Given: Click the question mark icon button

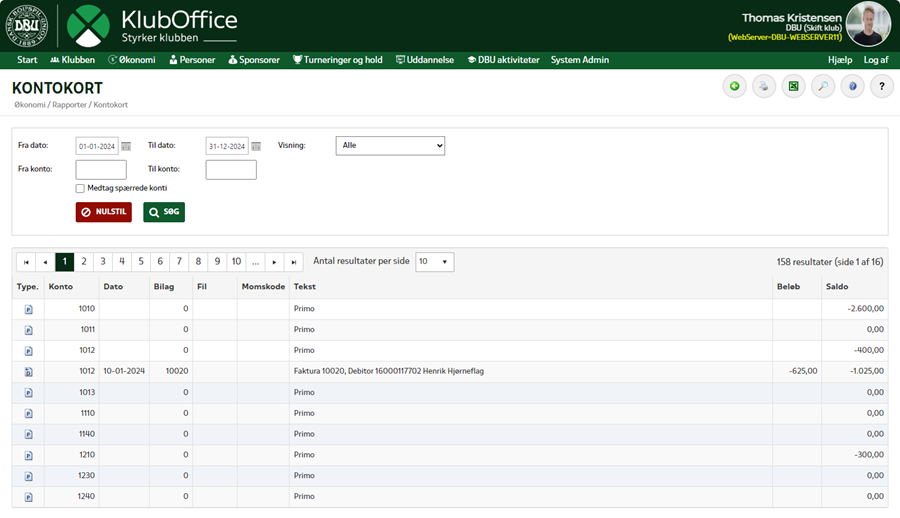Looking at the screenshot, I should [x=882, y=87].
